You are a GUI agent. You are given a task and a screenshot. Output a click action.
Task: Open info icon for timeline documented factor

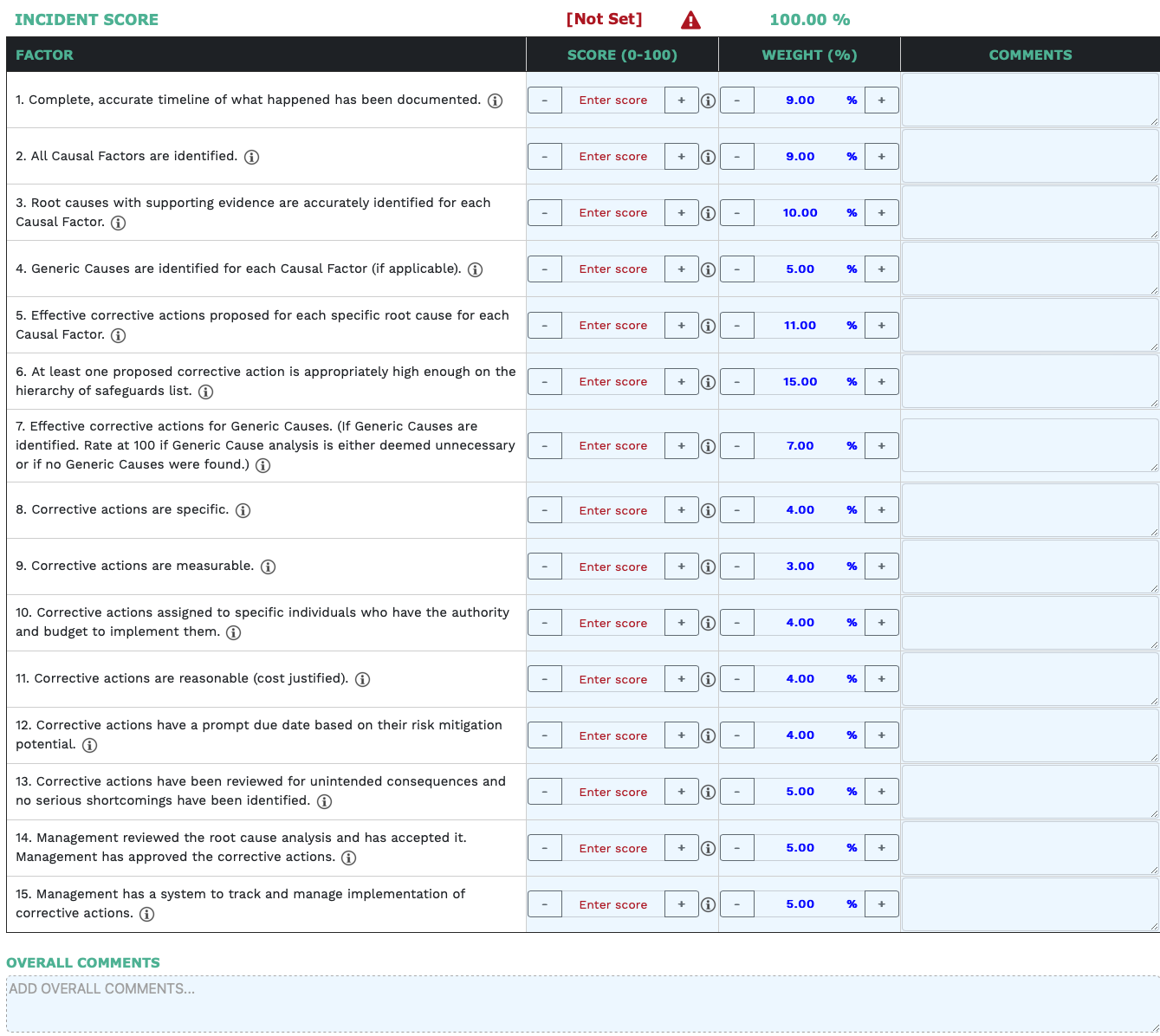tap(495, 100)
